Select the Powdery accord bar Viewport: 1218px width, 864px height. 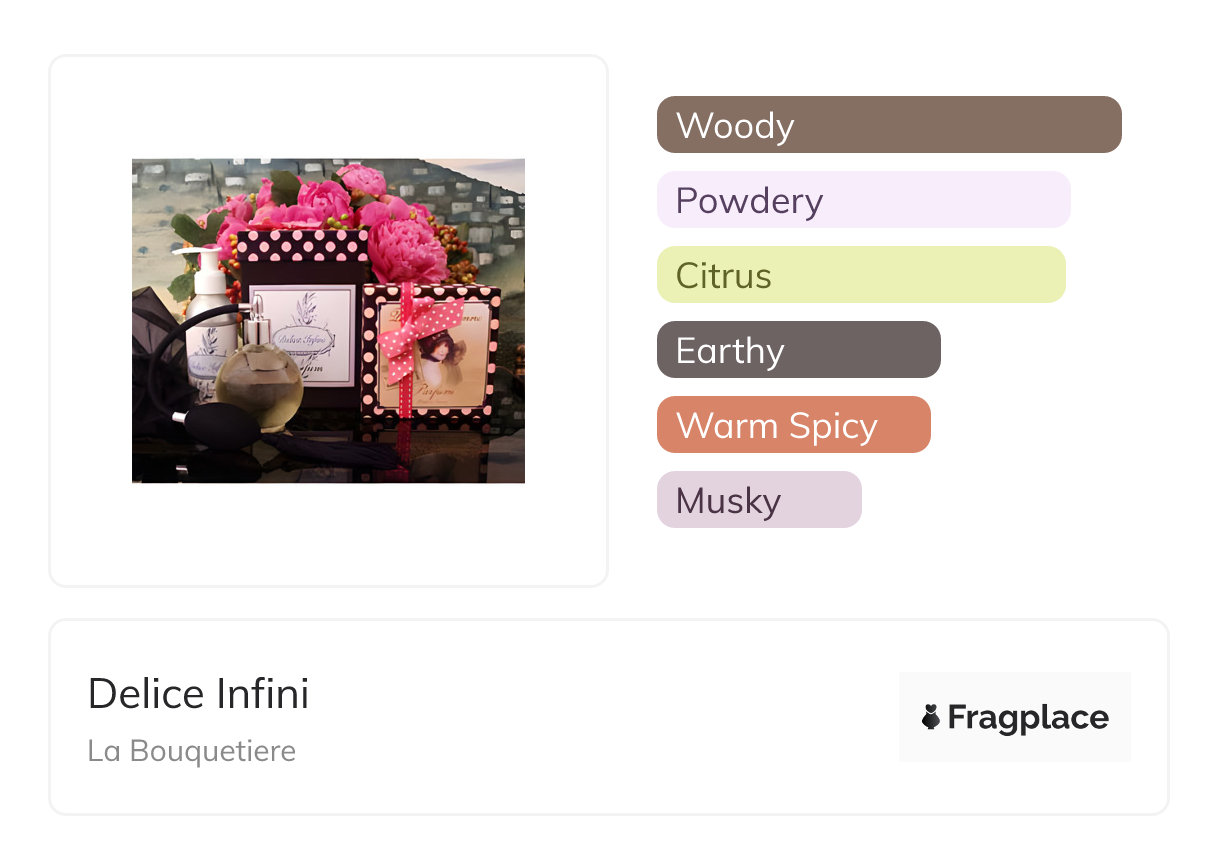[x=863, y=200]
